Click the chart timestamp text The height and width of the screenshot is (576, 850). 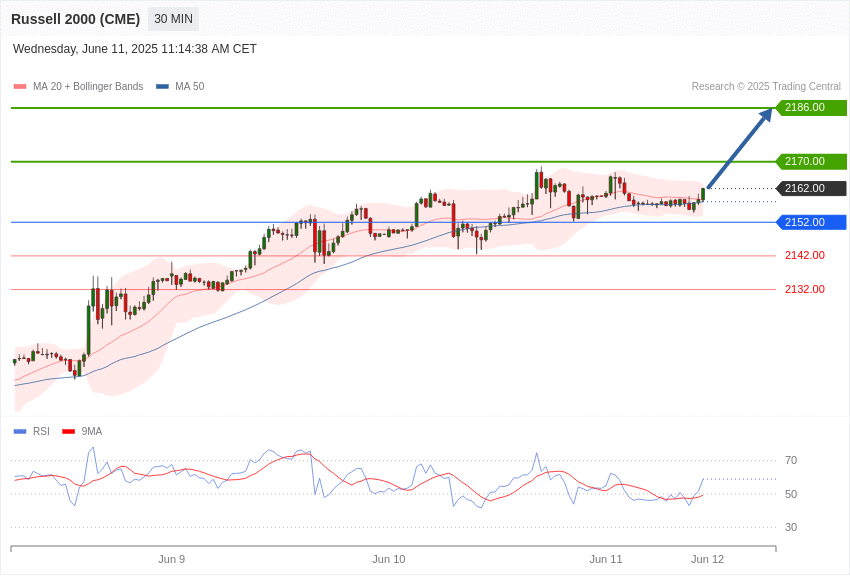[x=134, y=49]
